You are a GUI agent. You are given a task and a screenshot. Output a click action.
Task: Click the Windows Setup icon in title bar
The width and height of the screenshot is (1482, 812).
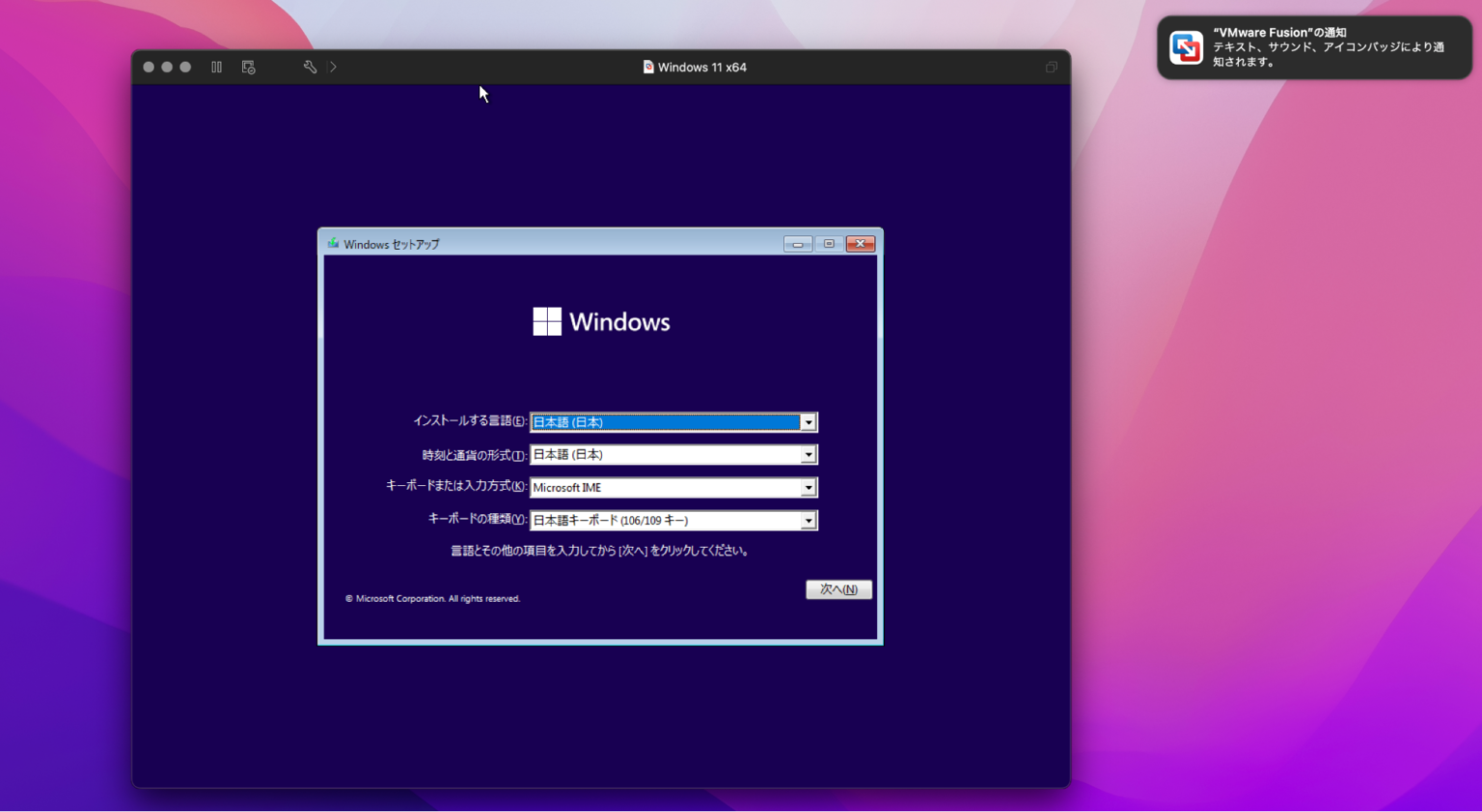point(332,243)
